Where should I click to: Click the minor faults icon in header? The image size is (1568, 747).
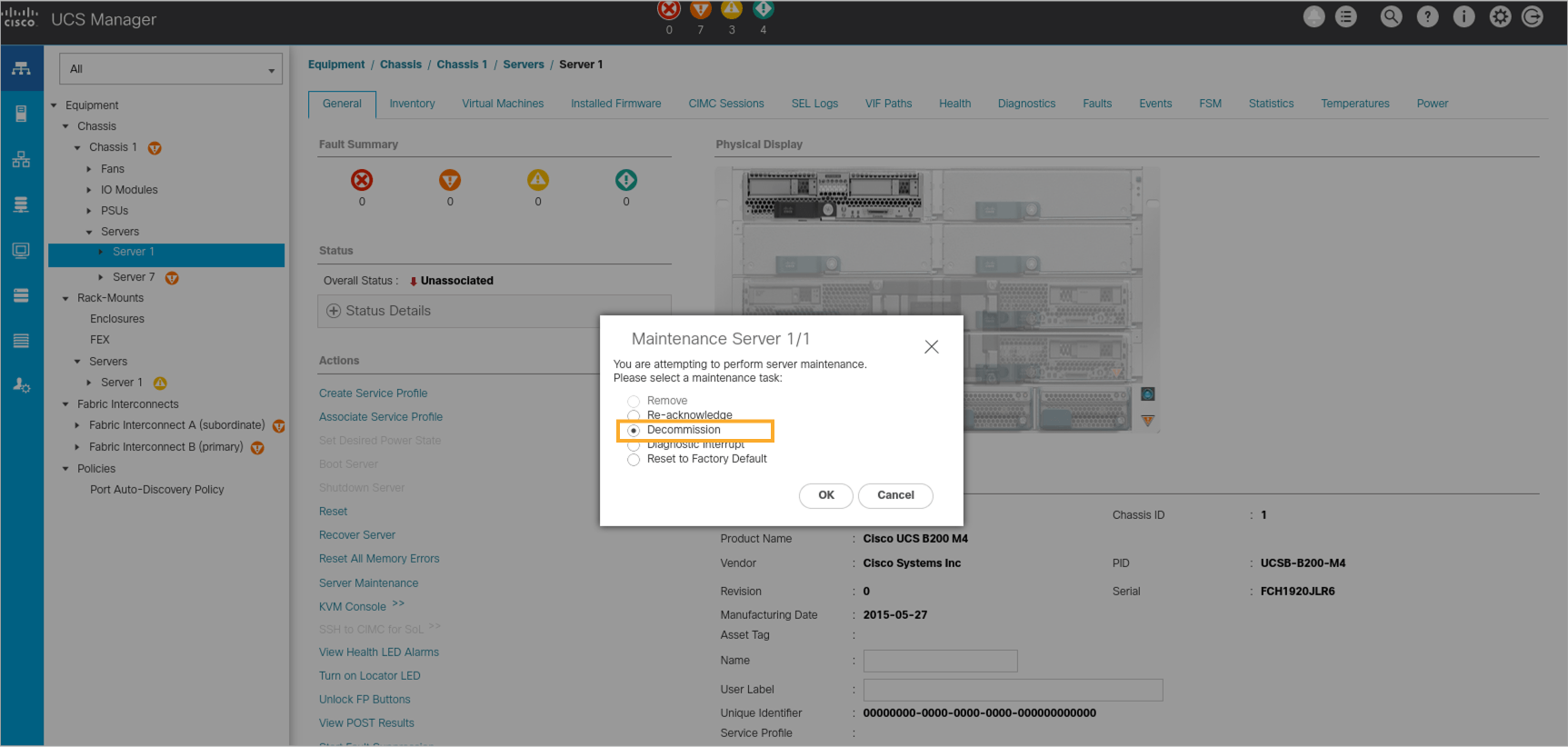coord(732,9)
